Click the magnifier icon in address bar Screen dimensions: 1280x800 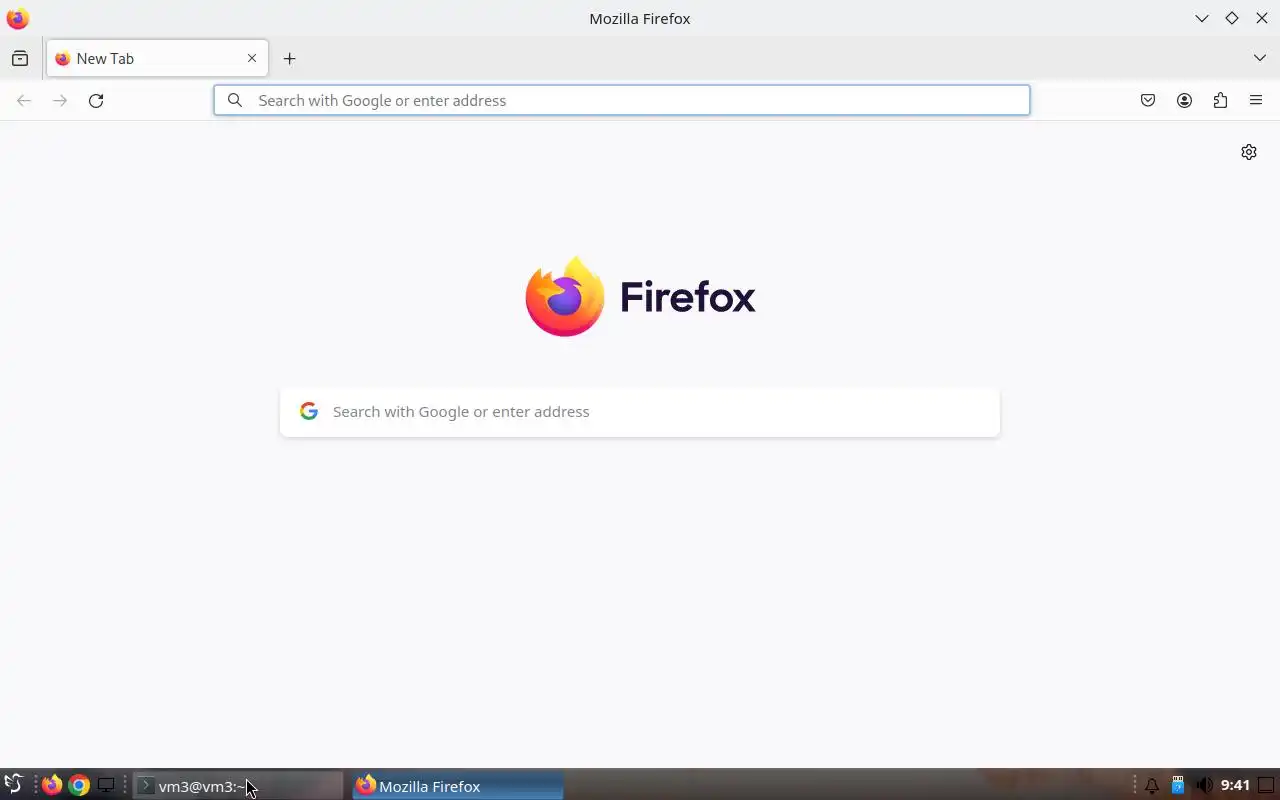tap(235, 100)
